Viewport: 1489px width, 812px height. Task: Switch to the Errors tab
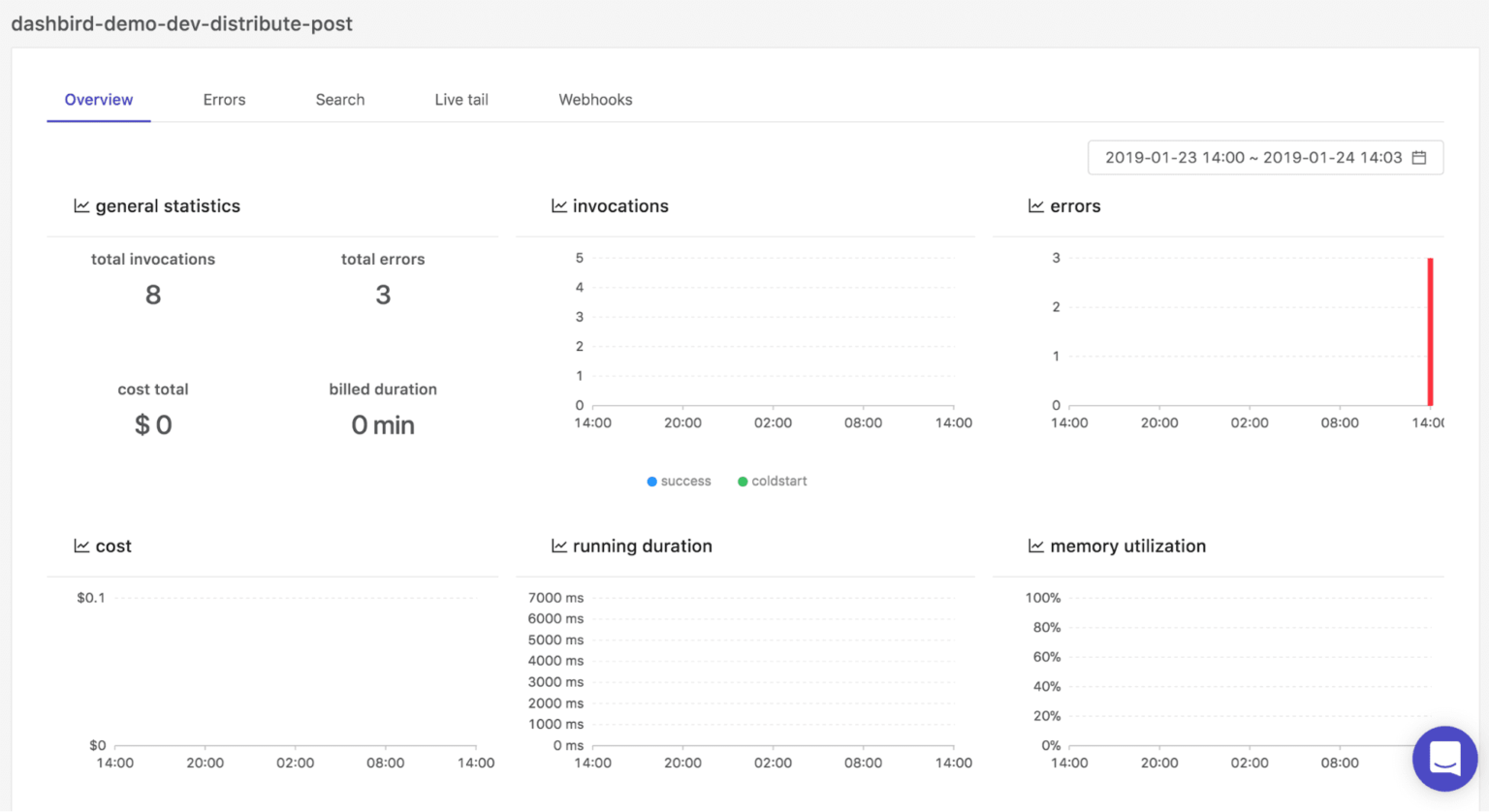[x=224, y=99]
